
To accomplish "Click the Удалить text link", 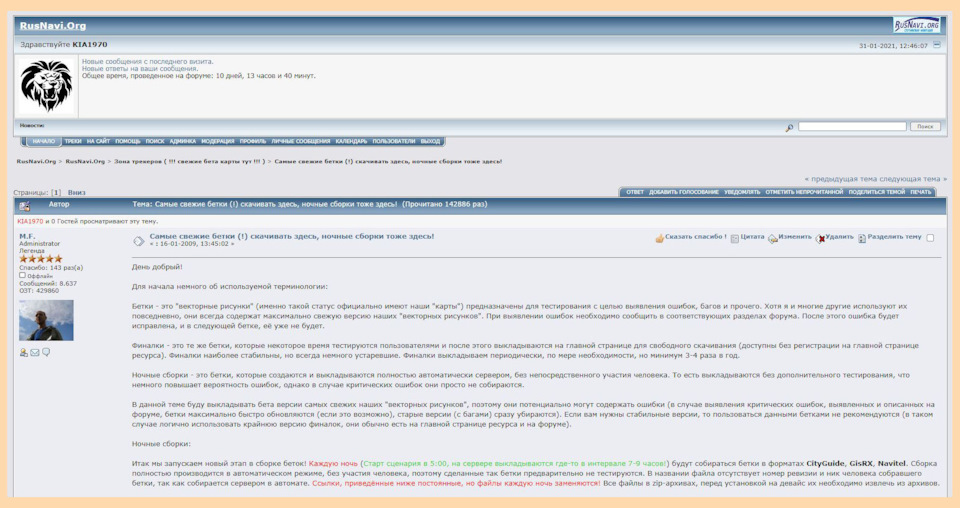I will pyautogui.click(x=839, y=237).
